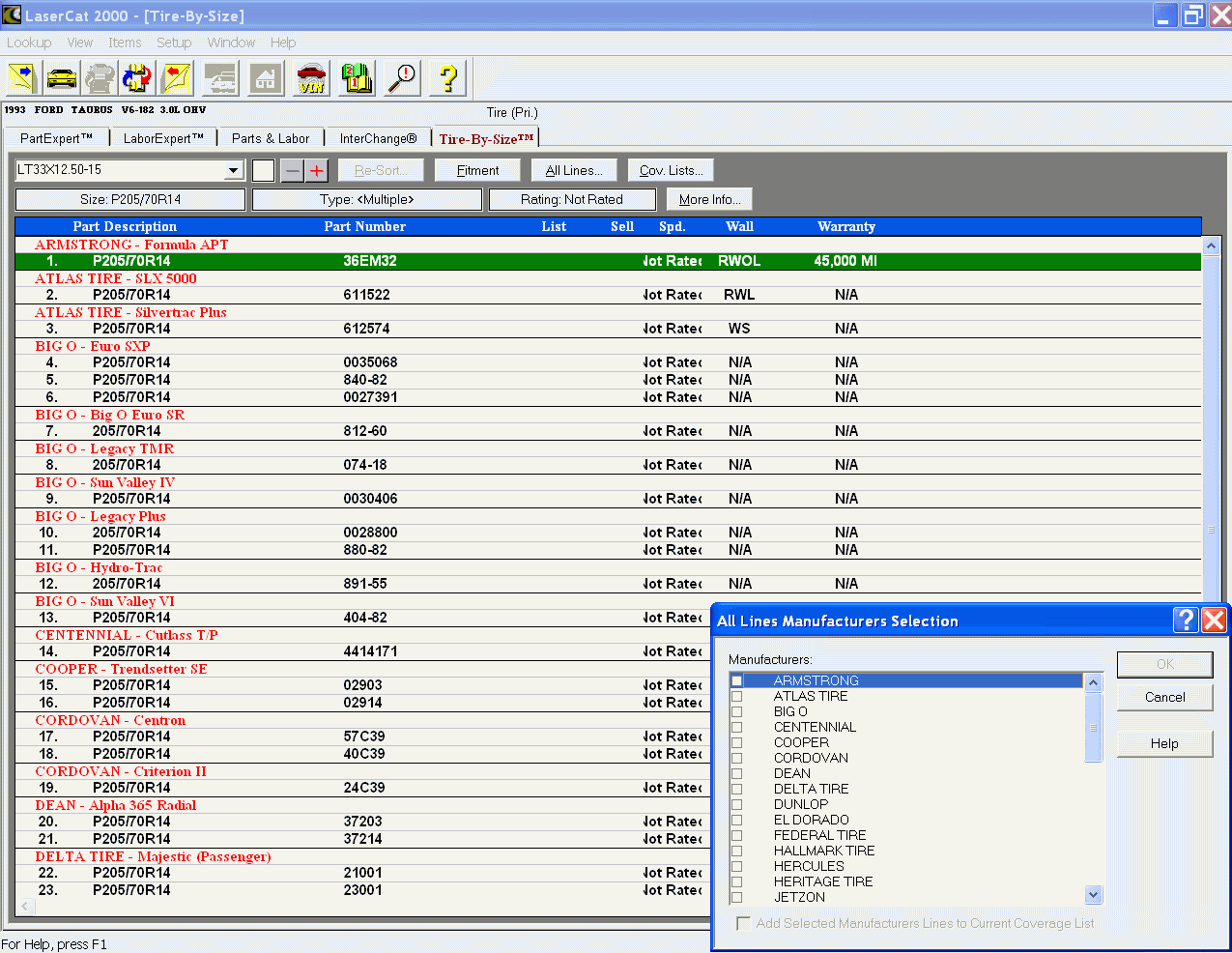This screenshot has height=953, width=1232.
Task: Click the Cov. Lists... button
Action: pyautogui.click(x=672, y=171)
